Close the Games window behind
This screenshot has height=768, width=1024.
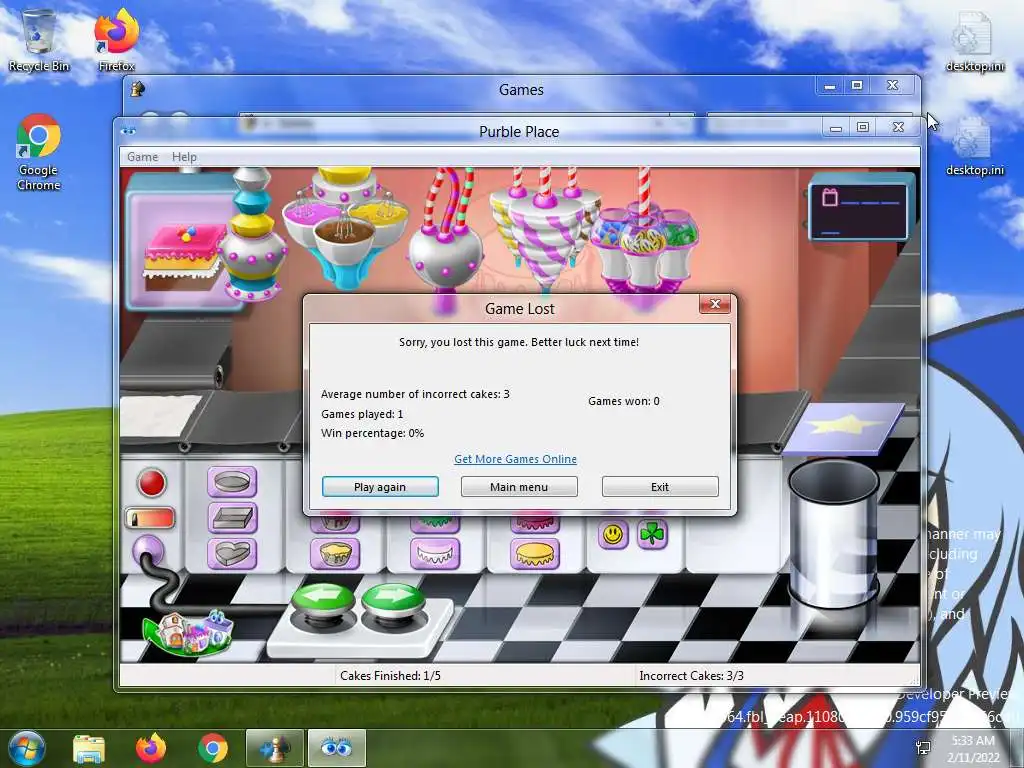pyautogui.click(x=892, y=86)
